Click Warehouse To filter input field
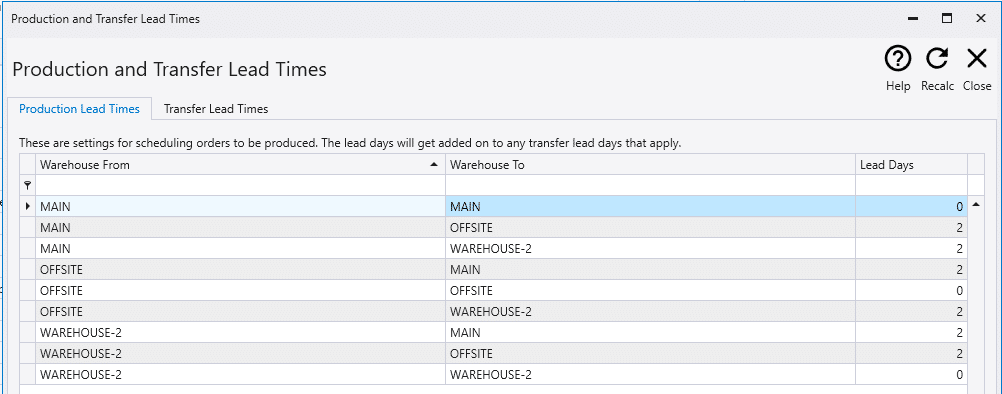 tap(651, 186)
